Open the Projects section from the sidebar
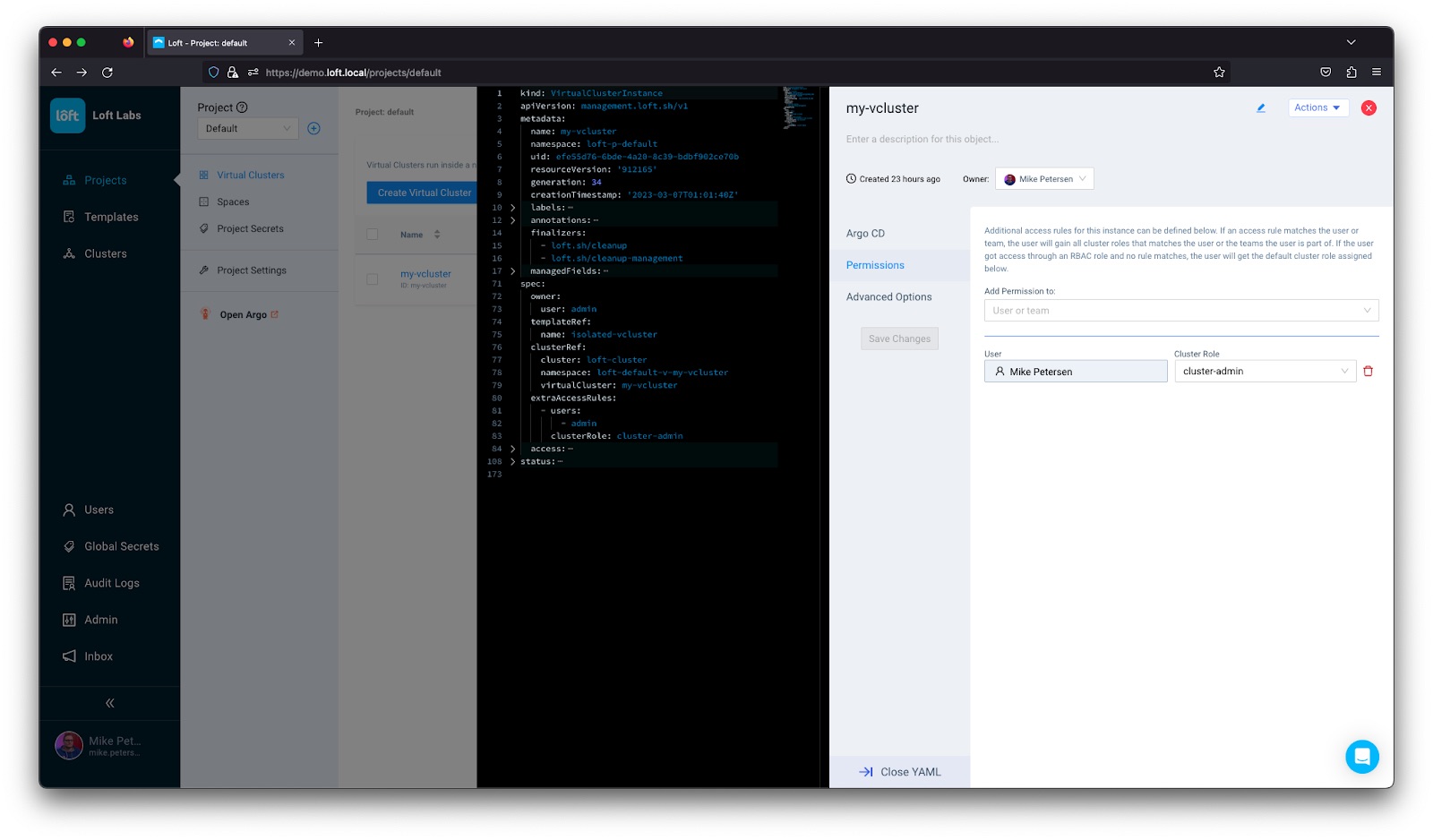This screenshot has height=840, width=1433. pos(103,179)
